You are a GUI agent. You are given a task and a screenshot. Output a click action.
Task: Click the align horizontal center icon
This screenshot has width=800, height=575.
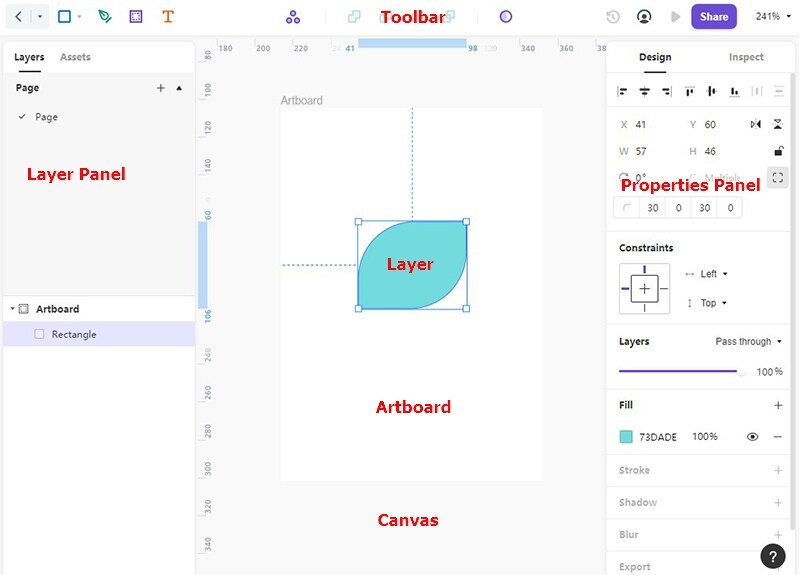pos(644,91)
